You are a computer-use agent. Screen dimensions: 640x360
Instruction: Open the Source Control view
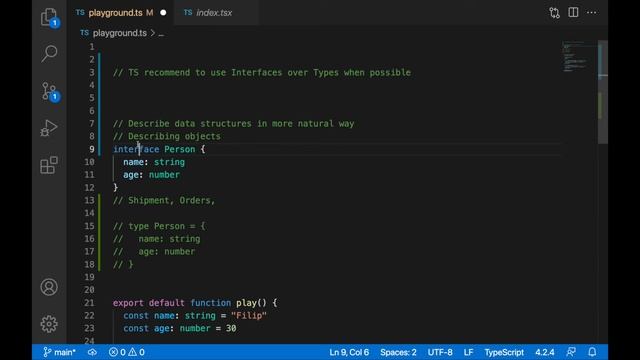(x=49, y=91)
